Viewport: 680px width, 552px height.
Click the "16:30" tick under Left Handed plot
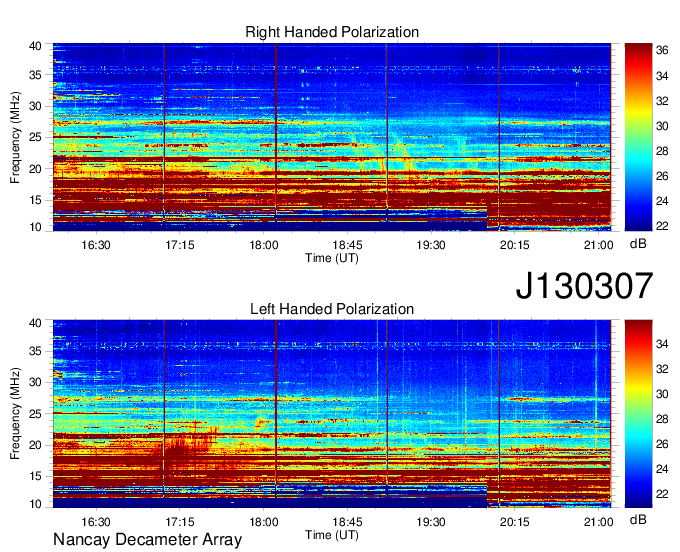(96, 522)
